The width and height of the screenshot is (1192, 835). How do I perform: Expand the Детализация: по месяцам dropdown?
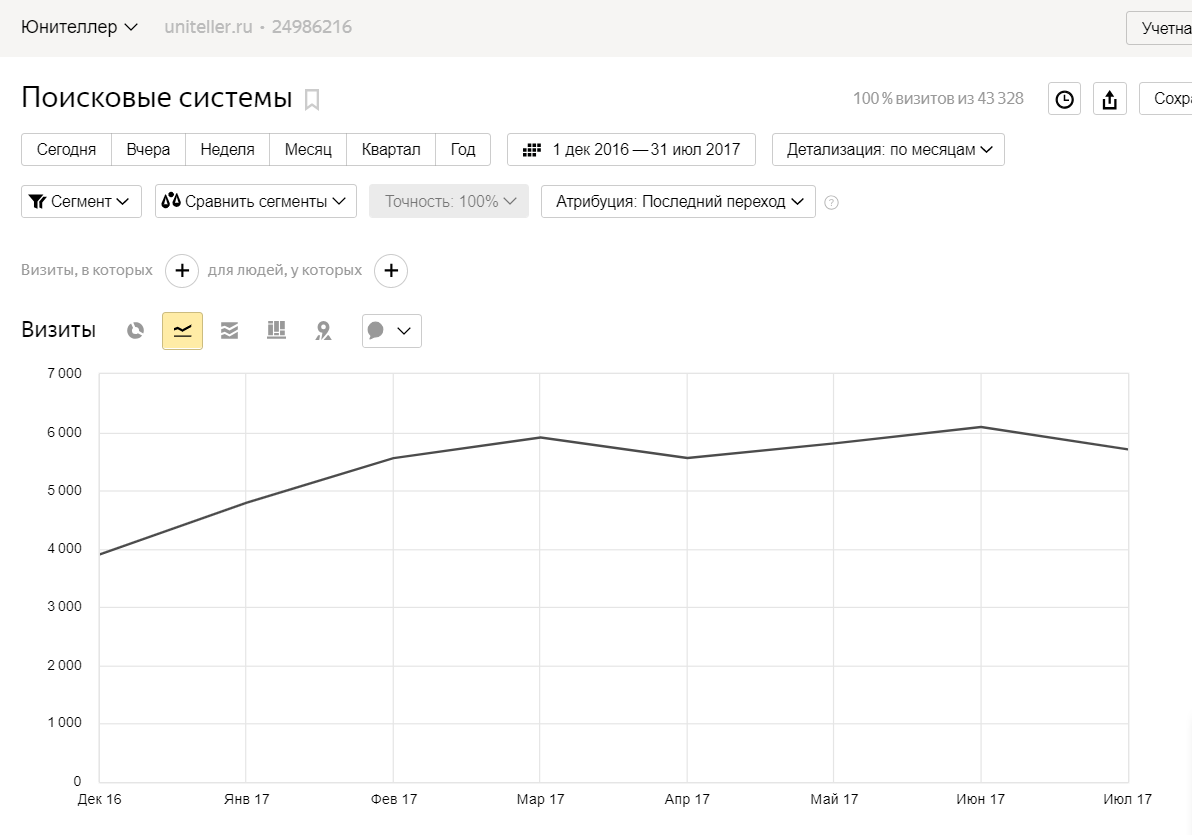[888, 150]
